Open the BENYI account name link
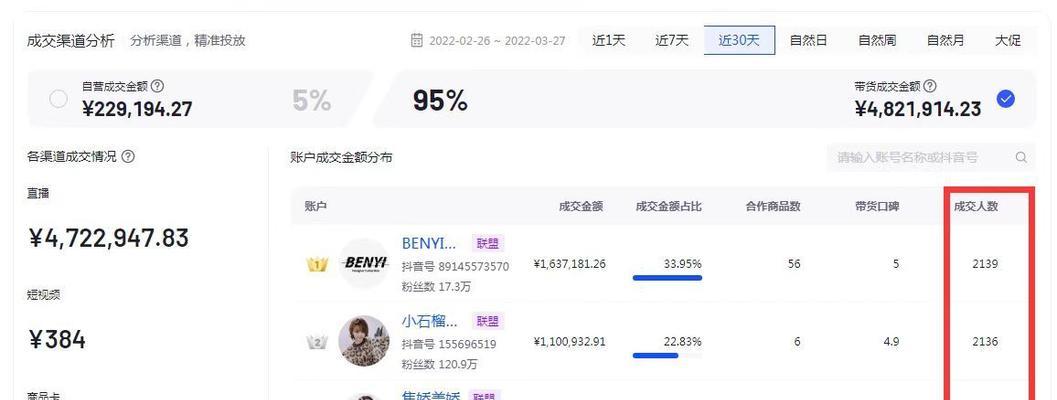 coord(429,243)
